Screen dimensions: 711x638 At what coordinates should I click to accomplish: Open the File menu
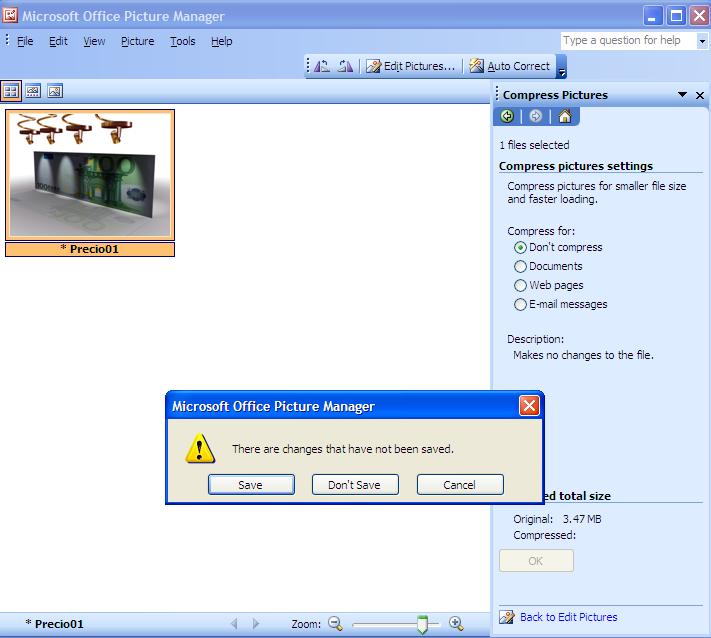point(25,41)
